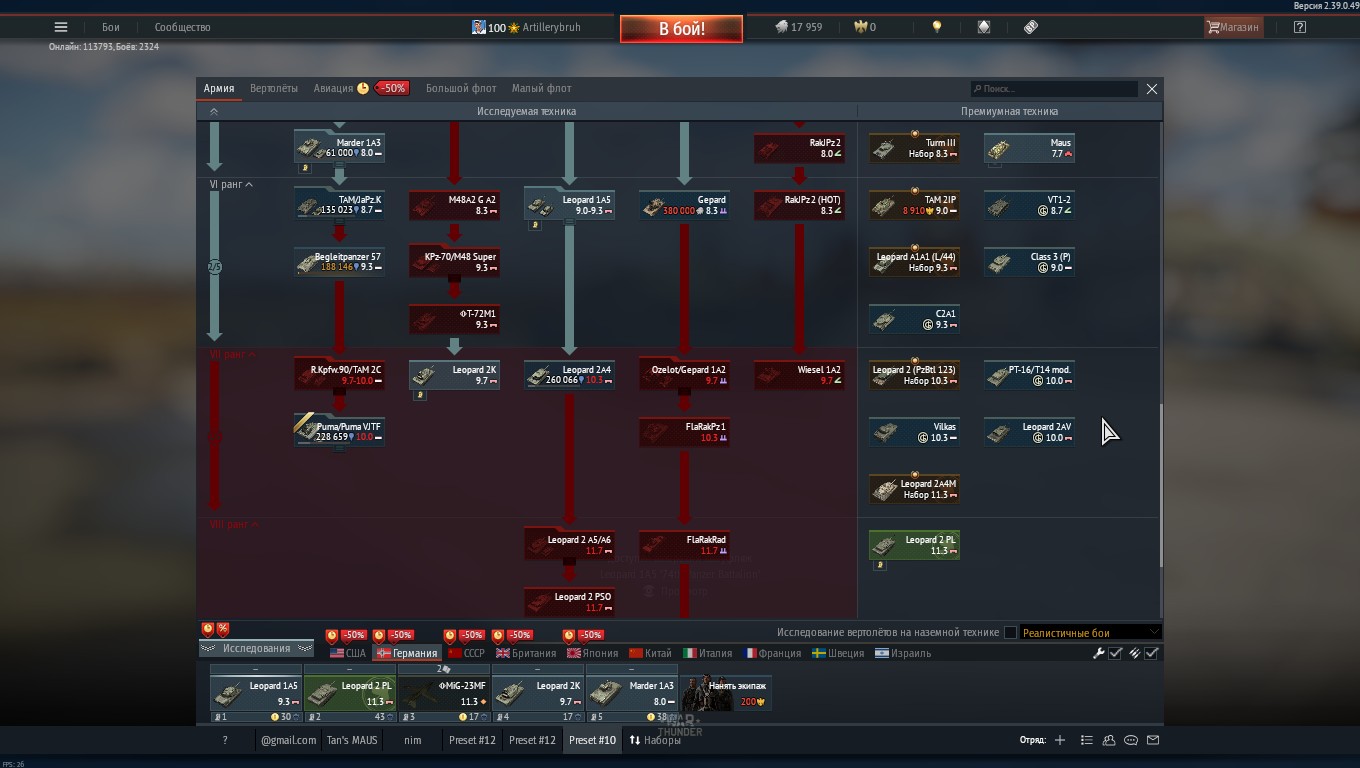Select the Marder 1A3 crew slot
The width and height of the screenshot is (1360, 768).
[x=631, y=693]
